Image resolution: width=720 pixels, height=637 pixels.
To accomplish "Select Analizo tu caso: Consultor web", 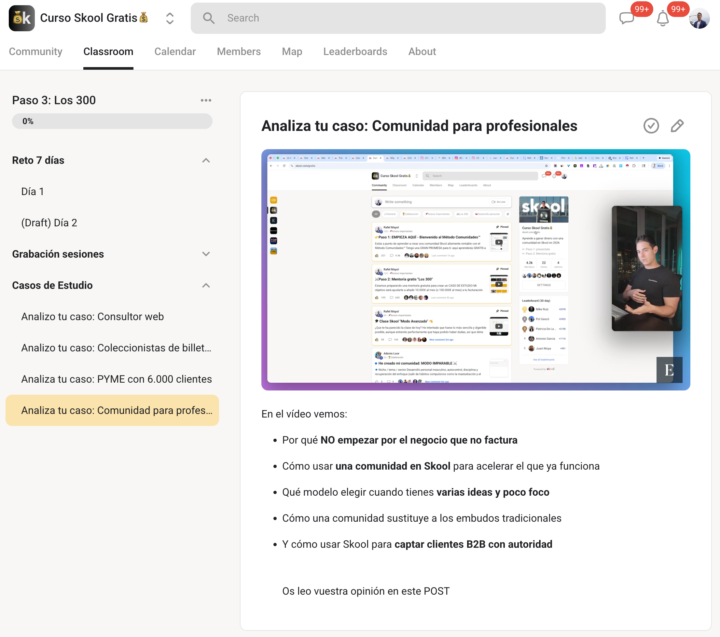I will [92, 317].
